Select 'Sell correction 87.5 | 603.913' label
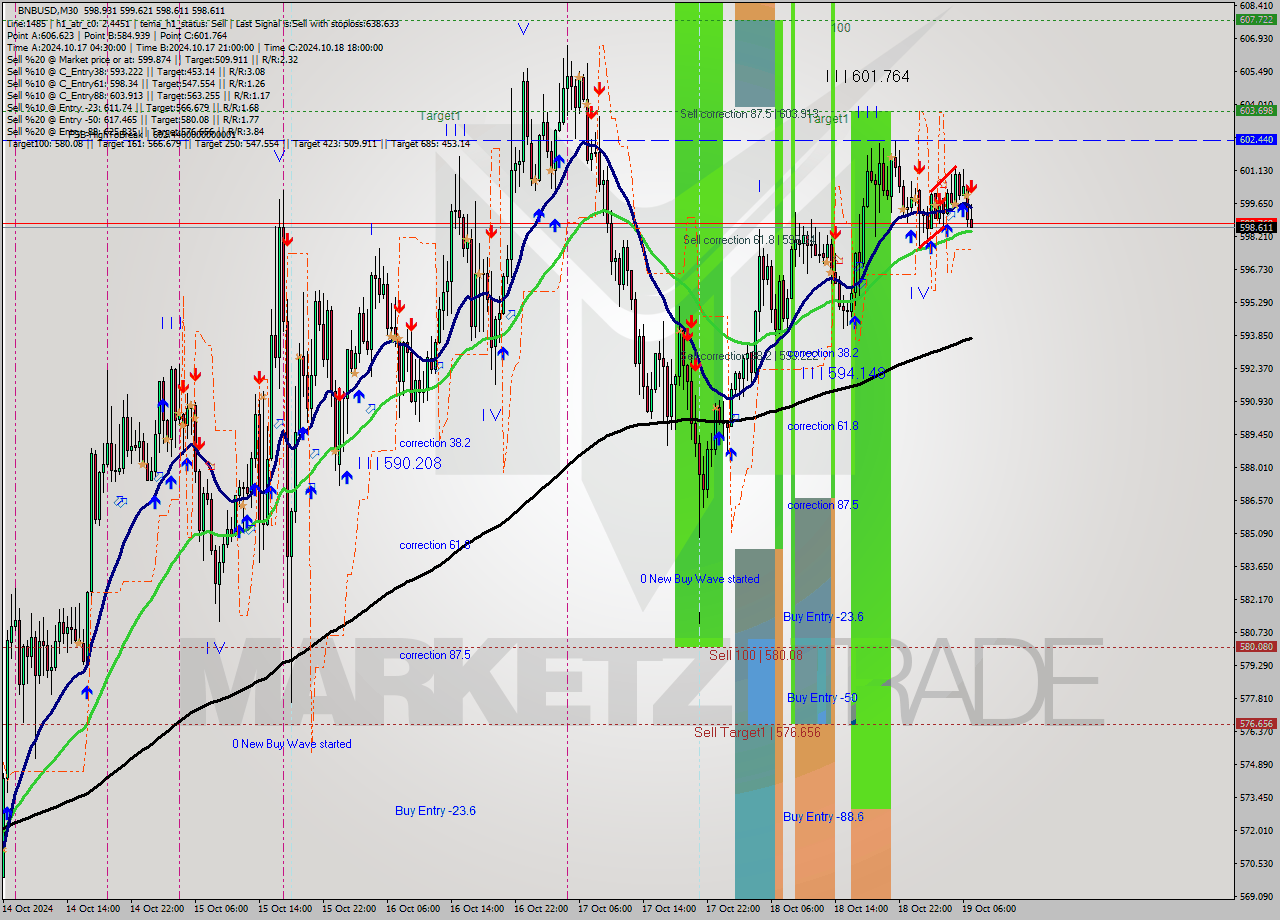Image resolution: width=1280 pixels, height=920 pixels. tap(749, 114)
